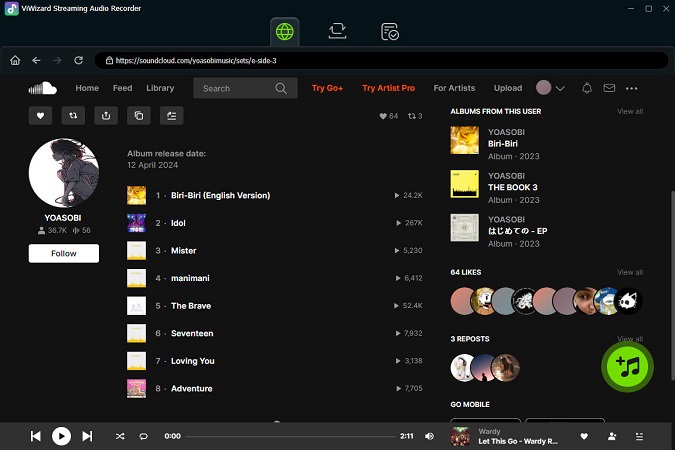The width and height of the screenshot is (675, 450).
Task: Repost the album with repost button
Action: pyautogui.click(x=73, y=115)
